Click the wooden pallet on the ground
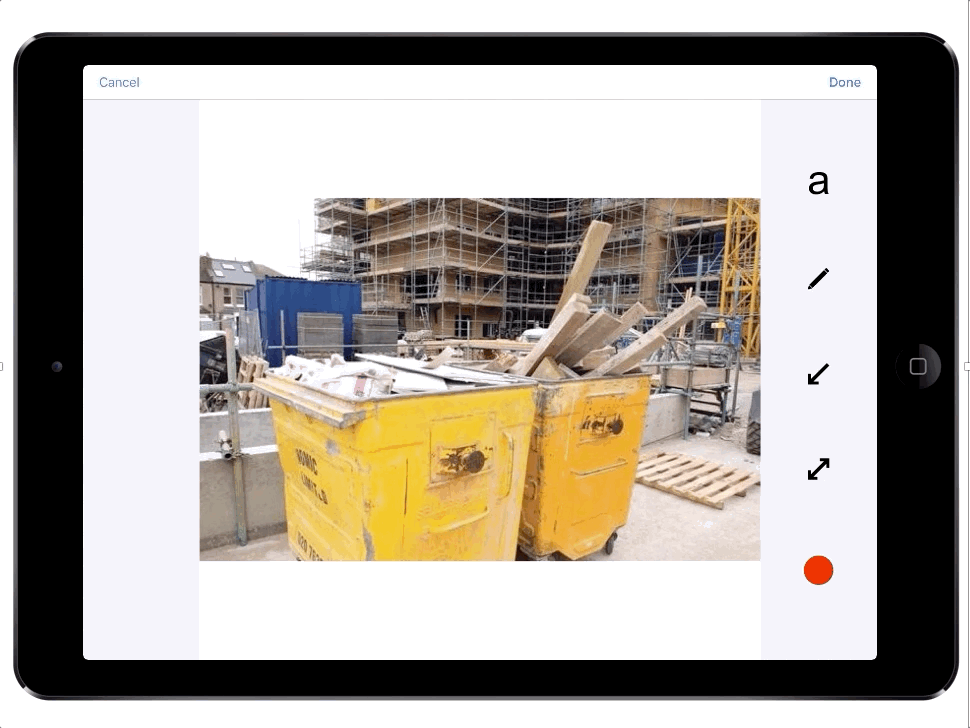 [x=697, y=477]
